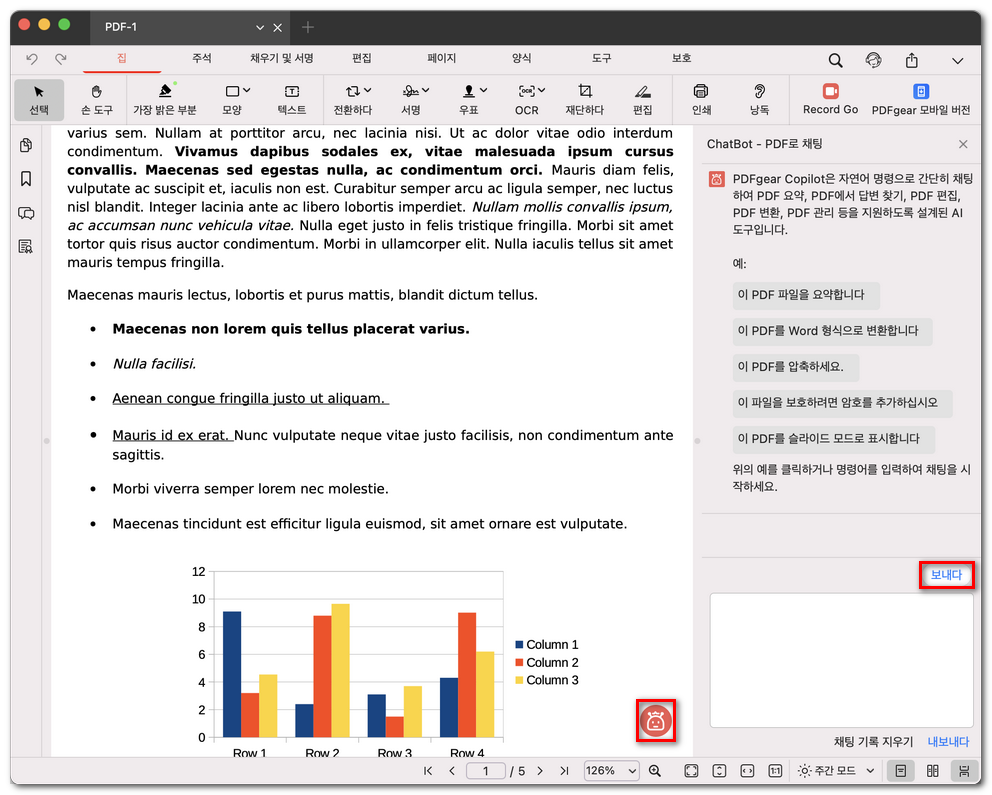Click 이 PDF를 압축하세요 example

pyautogui.click(x=796, y=367)
